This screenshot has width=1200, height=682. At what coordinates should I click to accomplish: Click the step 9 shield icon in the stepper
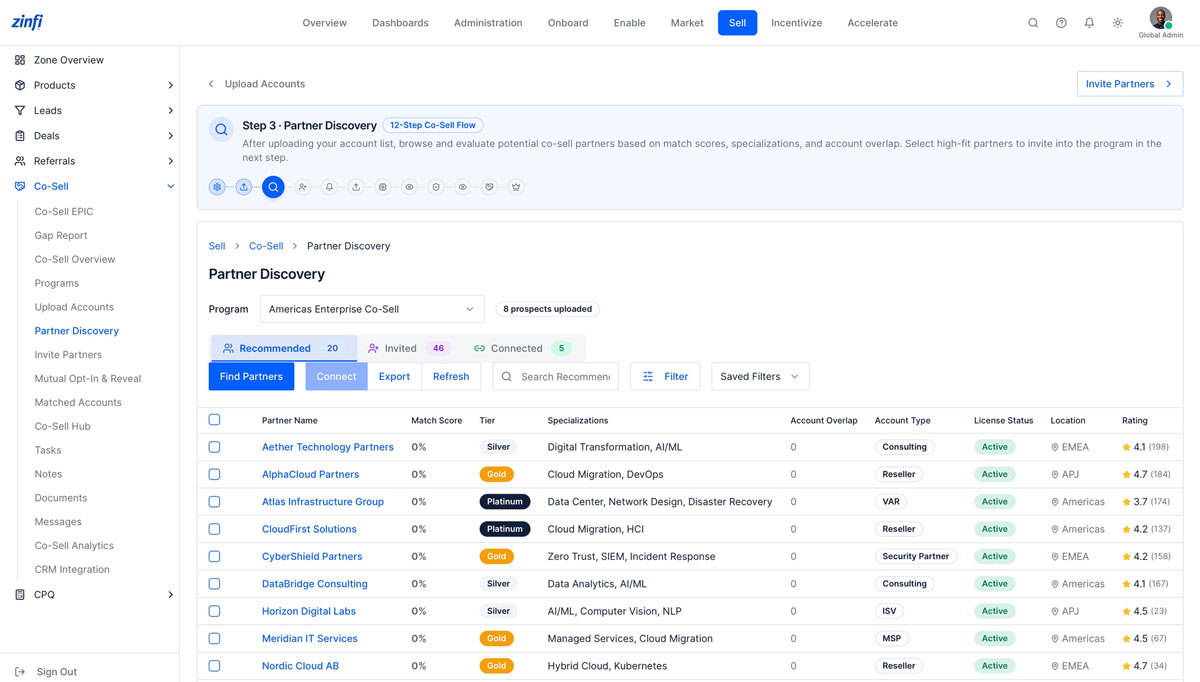(436, 187)
